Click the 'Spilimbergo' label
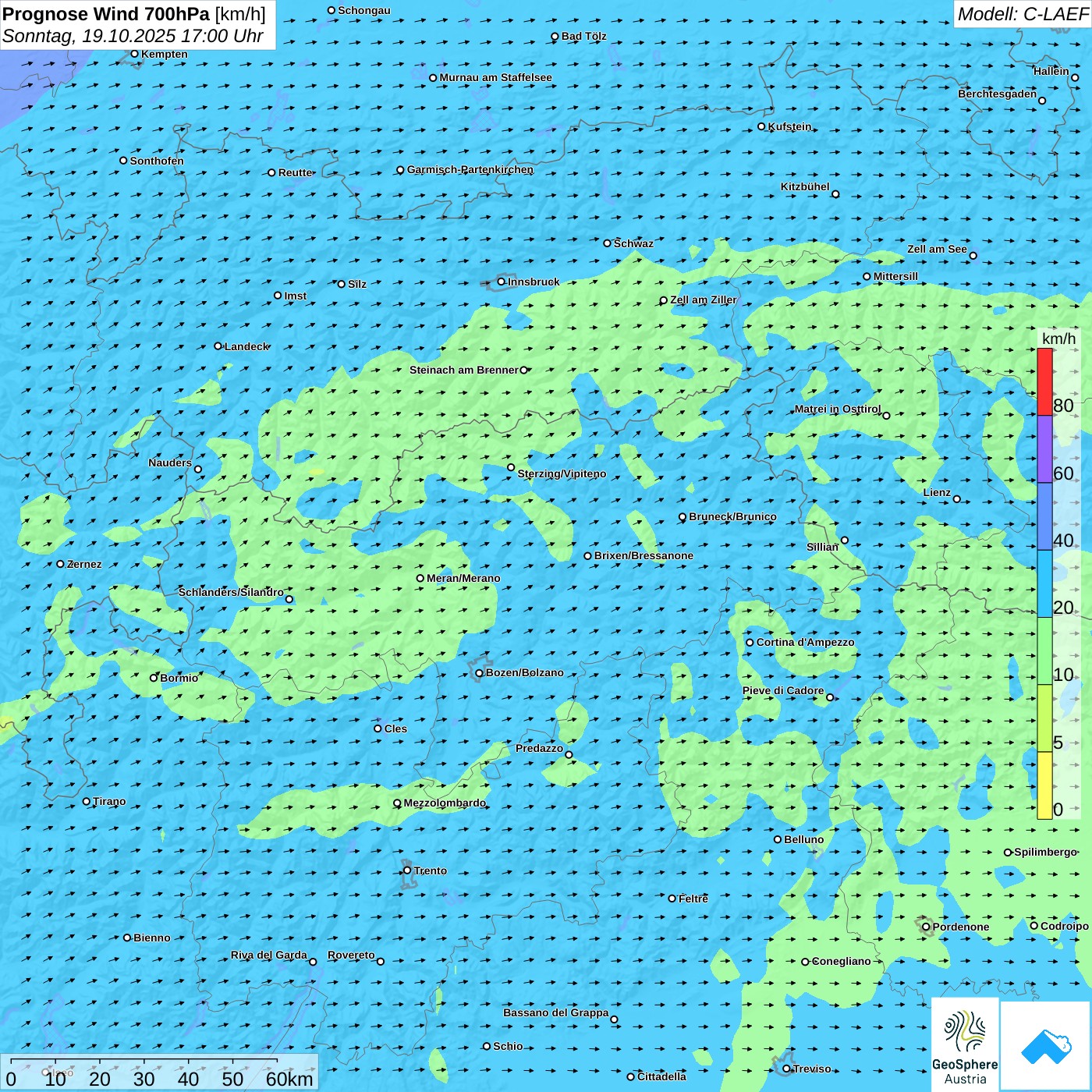Viewport: 1092px width, 1092px height. (1045, 852)
